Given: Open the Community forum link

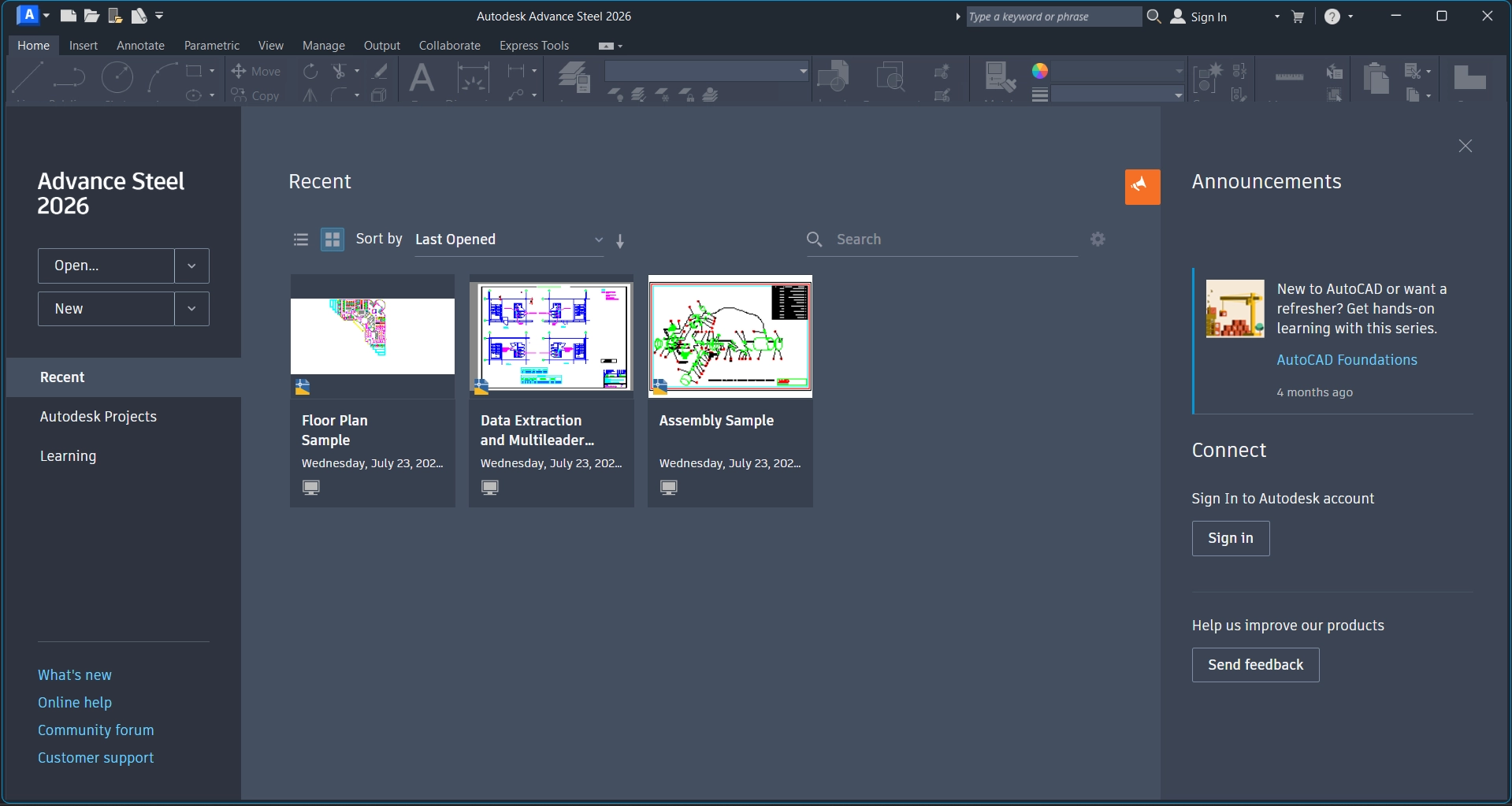Looking at the screenshot, I should point(96,730).
